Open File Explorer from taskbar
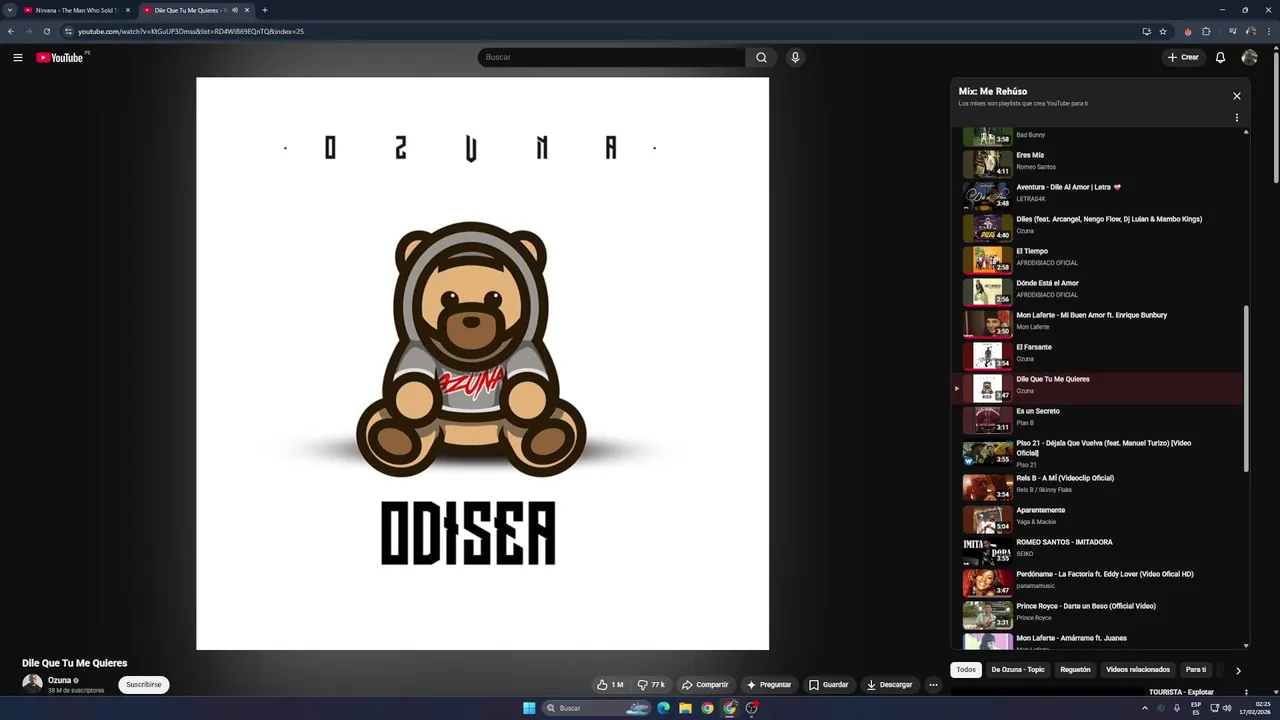 coord(685,708)
